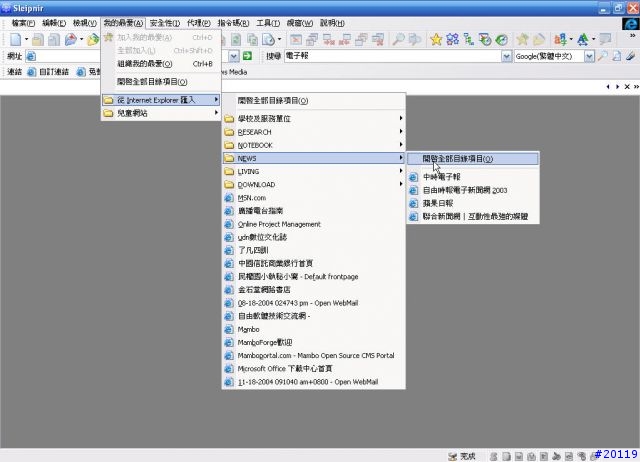
Task: Click the Internet Explorer logo icon
Action: tap(631, 24)
